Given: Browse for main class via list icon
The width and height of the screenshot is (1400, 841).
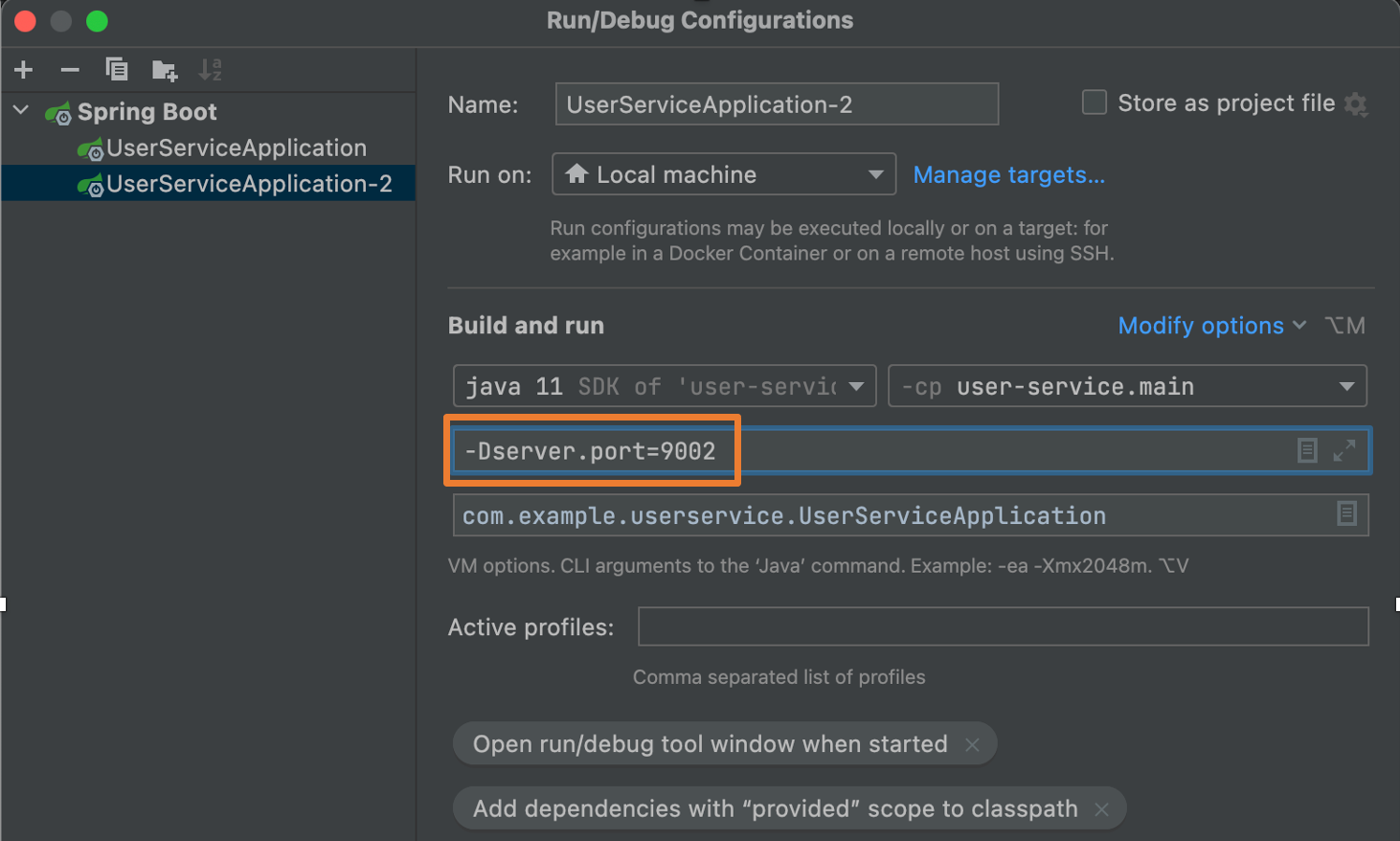Looking at the screenshot, I should 1347,514.
